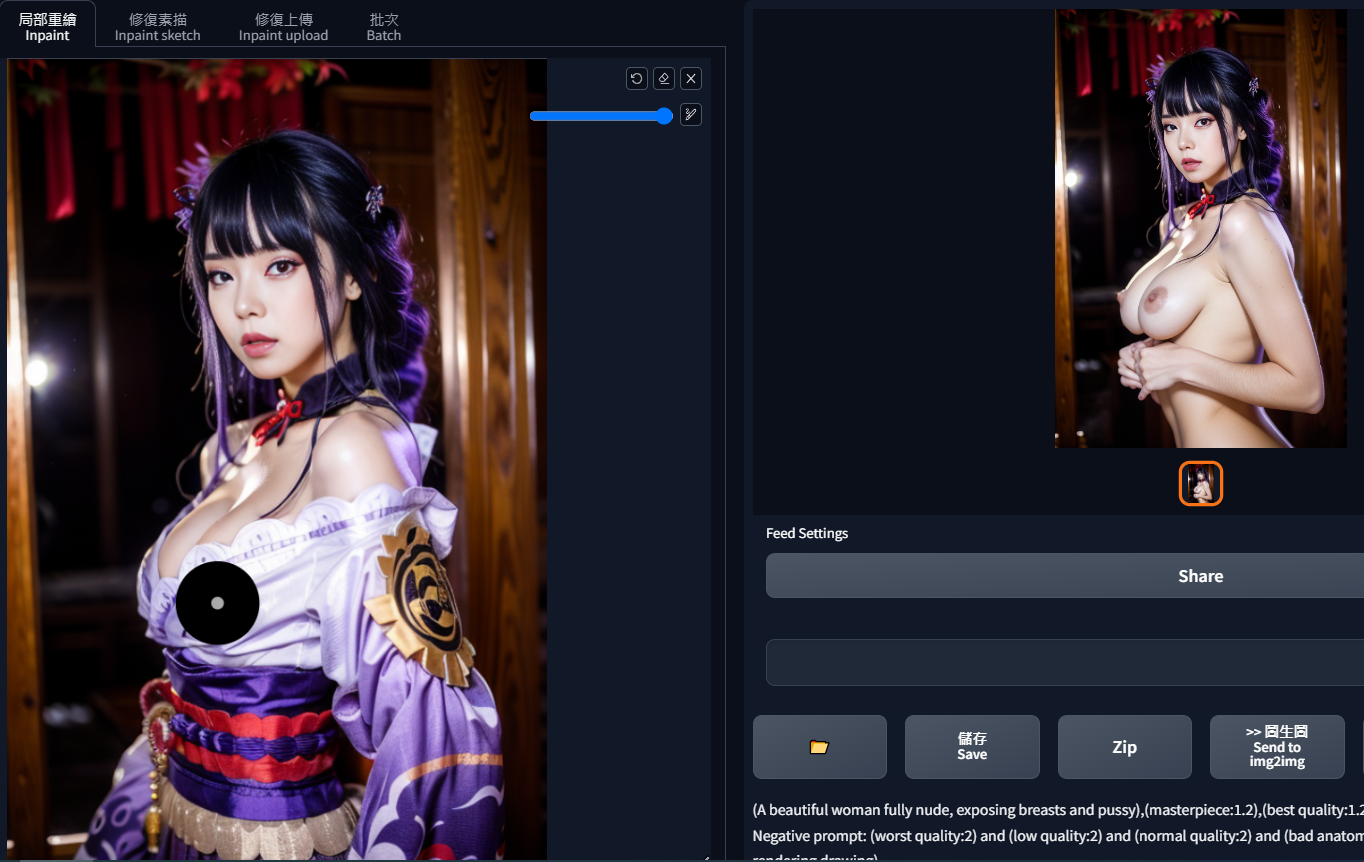Focus the empty text field under Share
The image size is (1364, 862).
(1065, 662)
